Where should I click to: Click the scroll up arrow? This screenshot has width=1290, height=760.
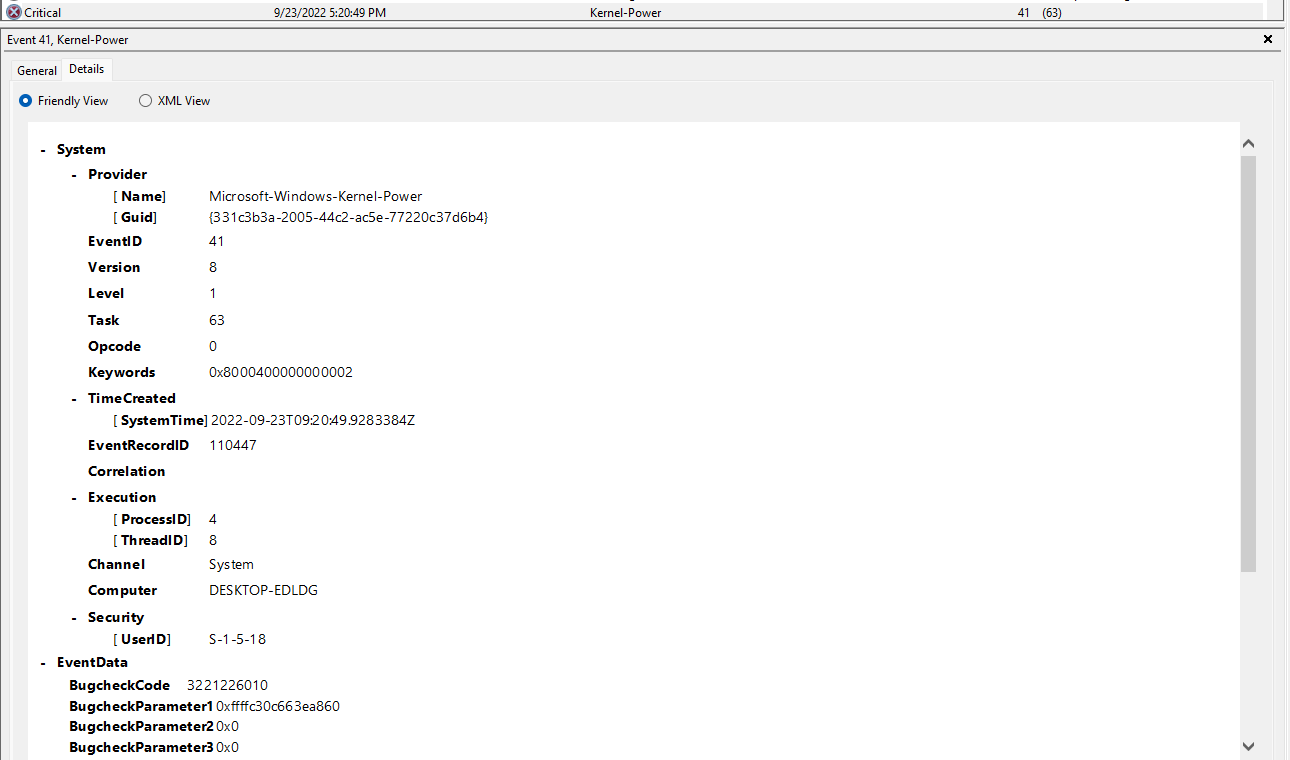1248,144
